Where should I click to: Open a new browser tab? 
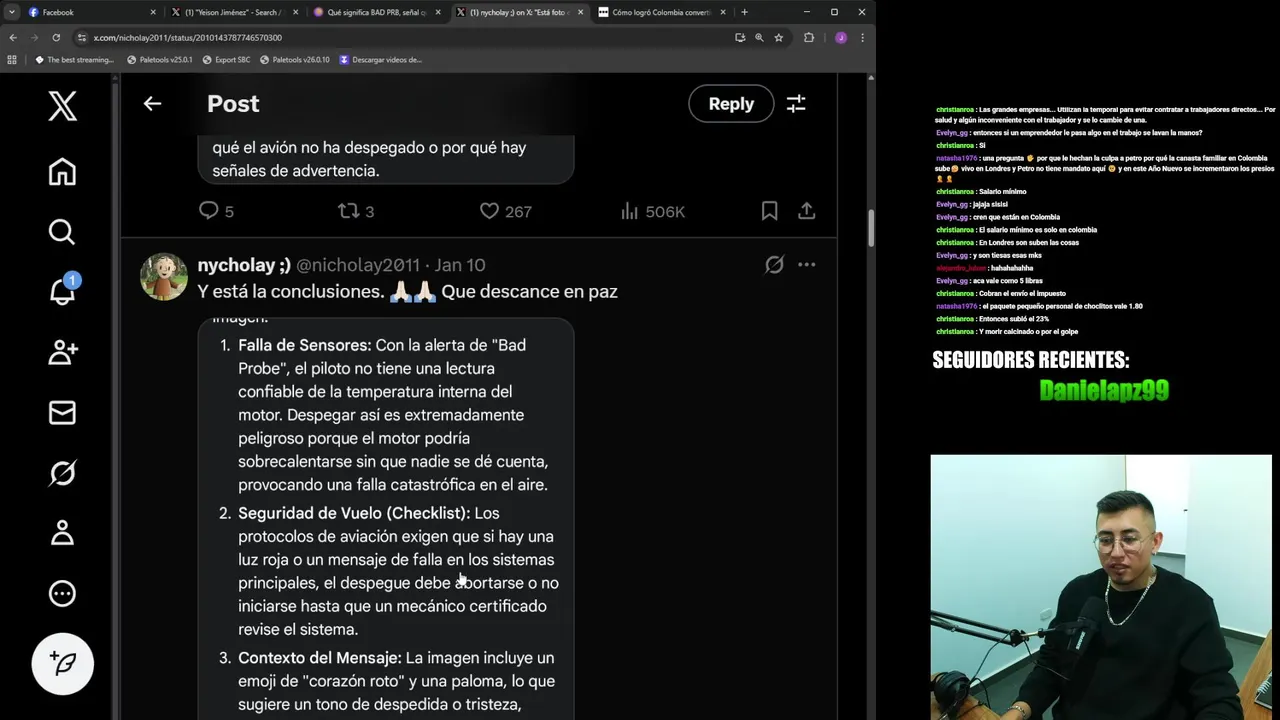tap(744, 12)
